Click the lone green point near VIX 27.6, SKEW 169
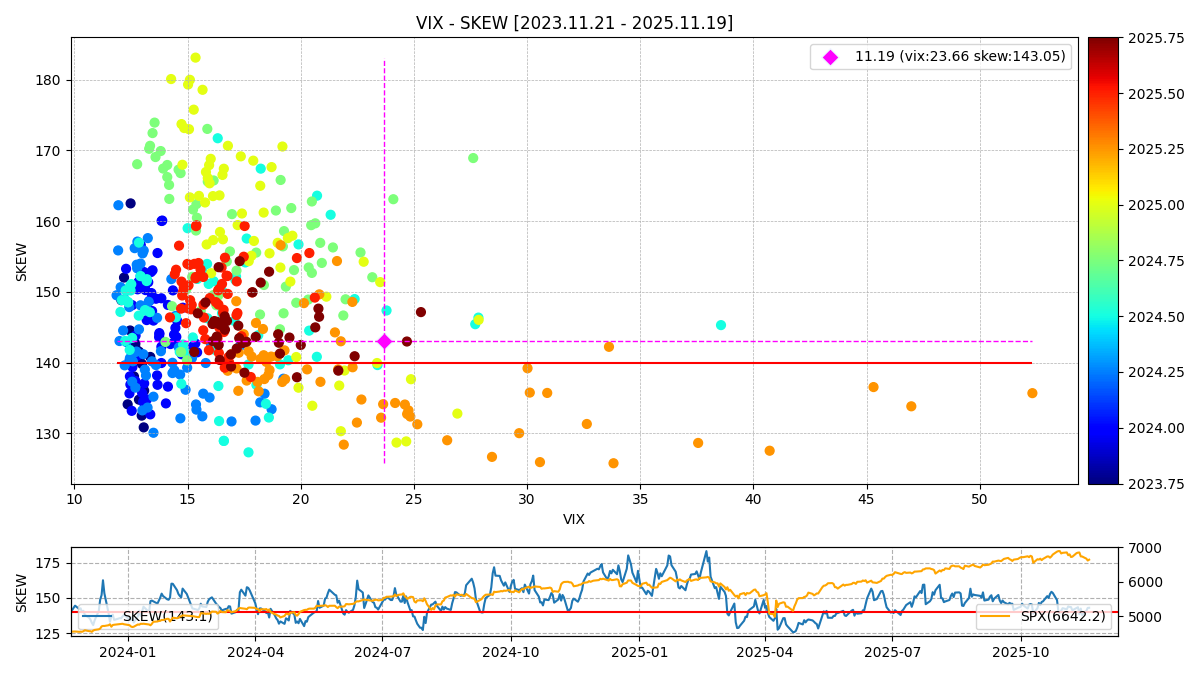 pos(473,158)
